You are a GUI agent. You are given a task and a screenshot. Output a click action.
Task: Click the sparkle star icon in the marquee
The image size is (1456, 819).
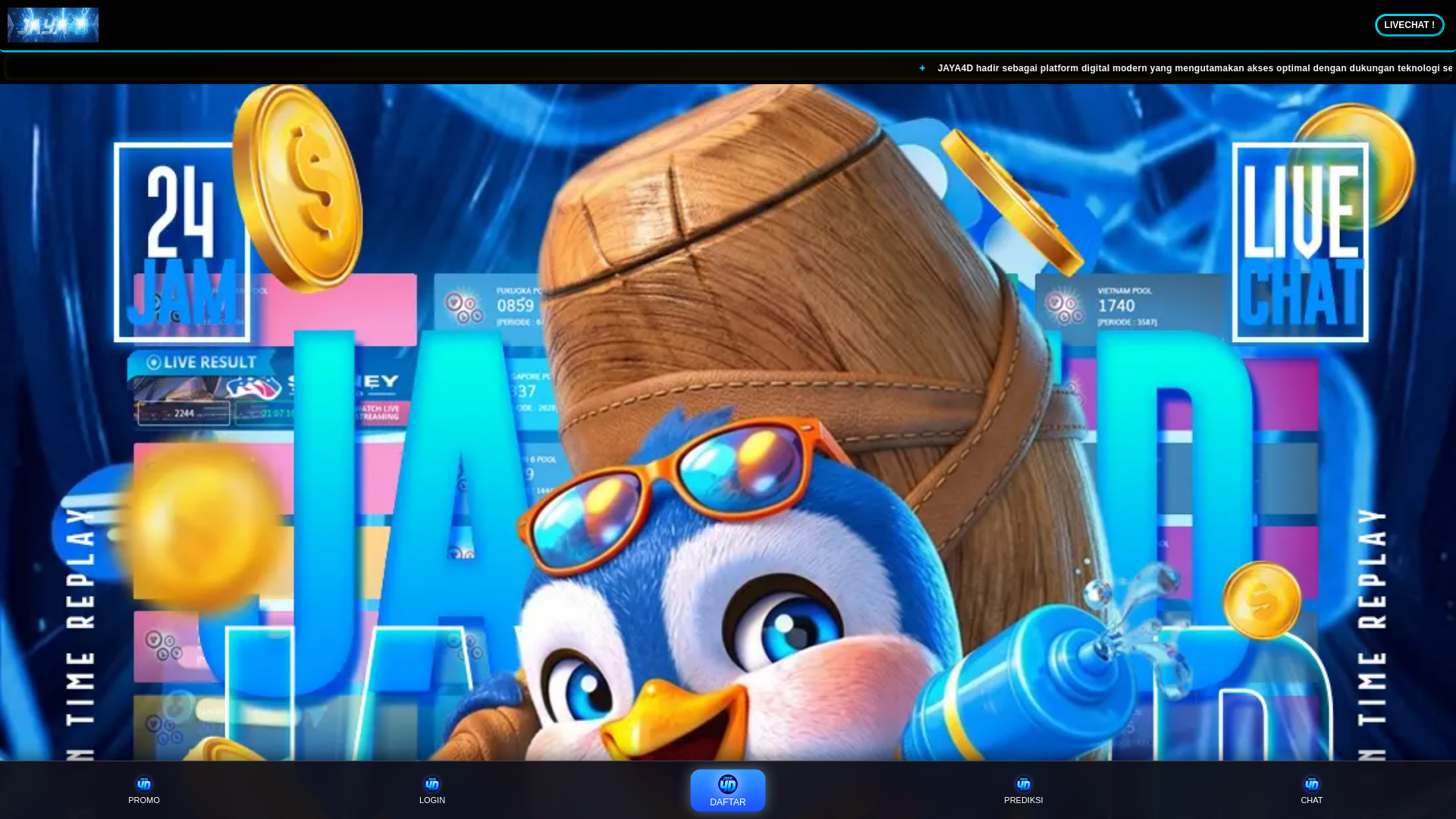click(x=922, y=68)
